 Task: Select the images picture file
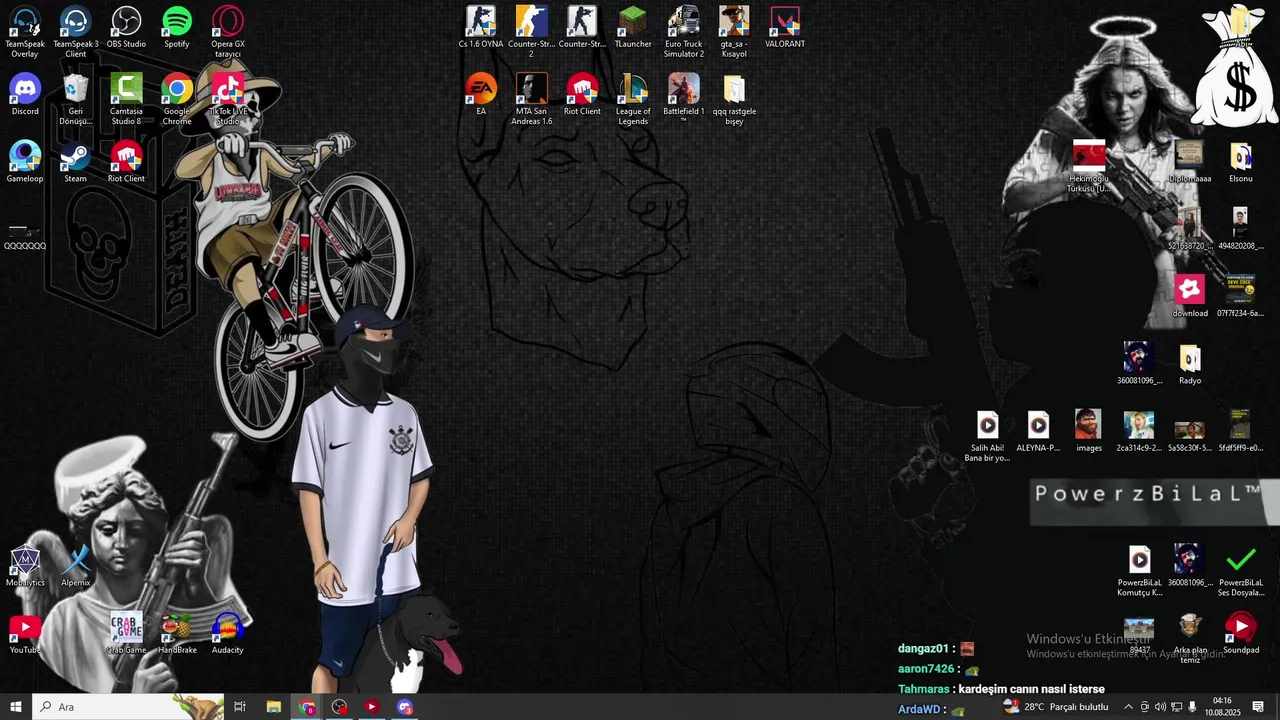[x=1089, y=431]
